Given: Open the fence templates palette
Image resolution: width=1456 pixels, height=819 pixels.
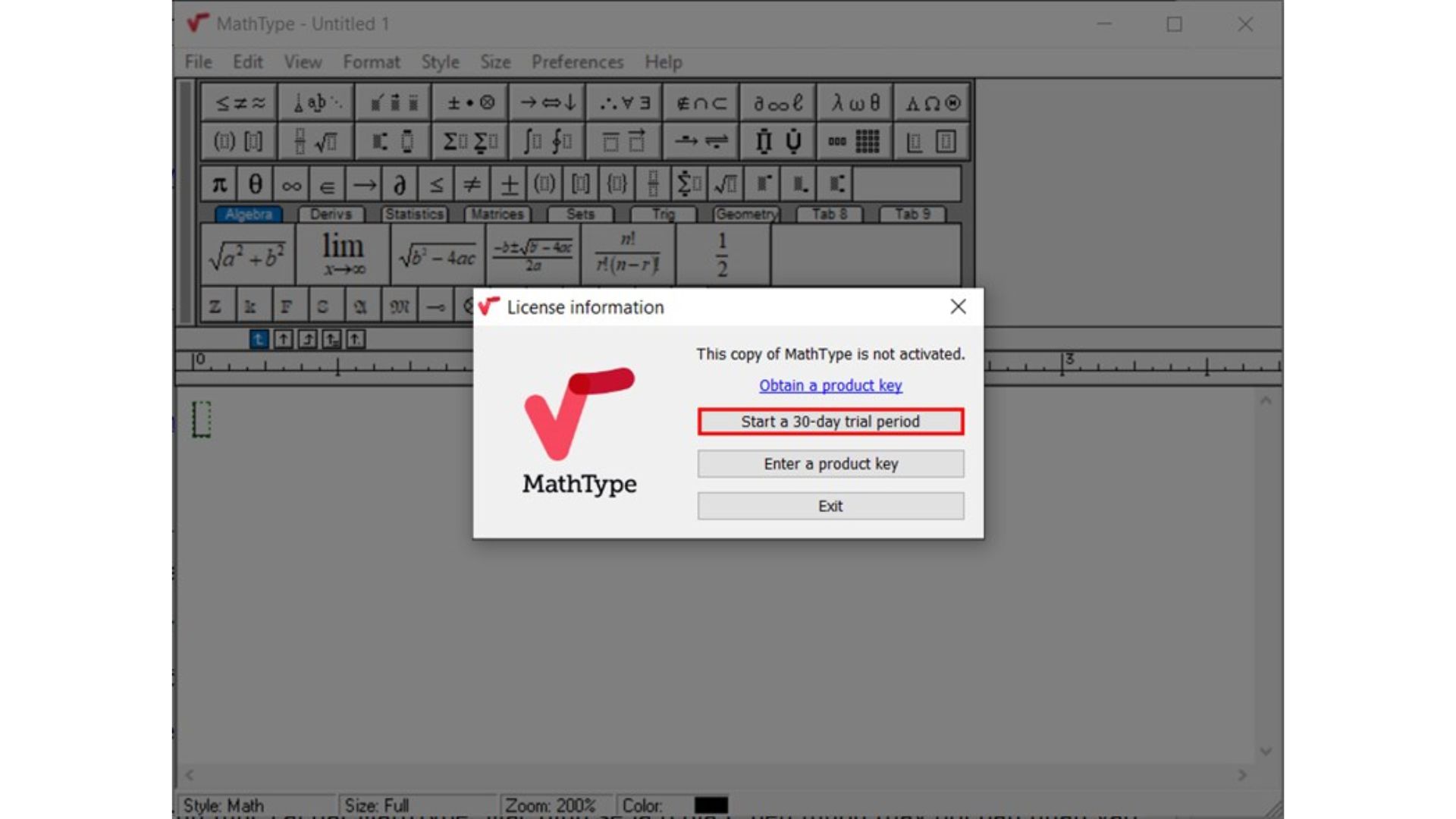Looking at the screenshot, I should [x=240, y=141].
